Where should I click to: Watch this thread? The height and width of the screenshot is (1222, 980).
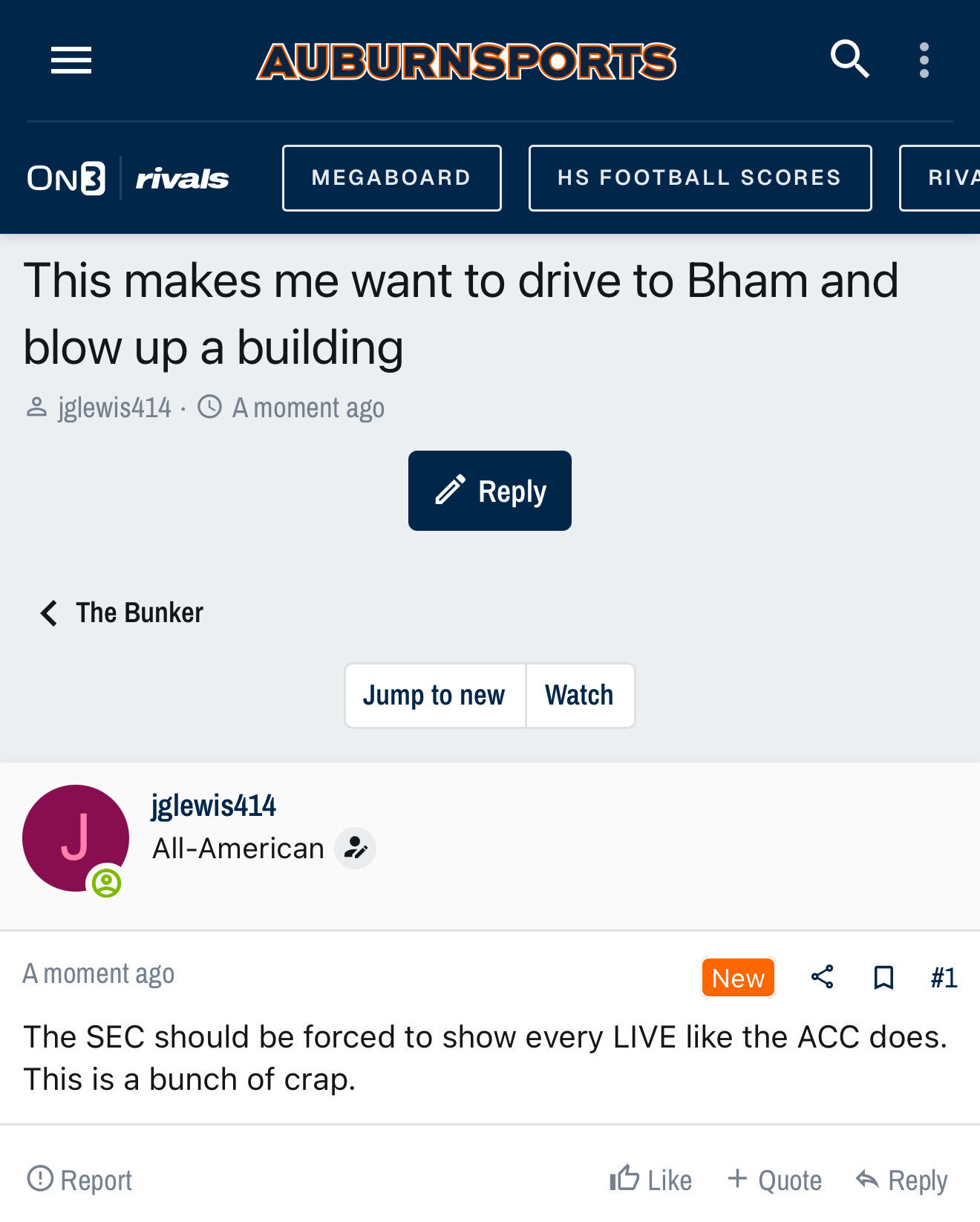tap(579, 696)
